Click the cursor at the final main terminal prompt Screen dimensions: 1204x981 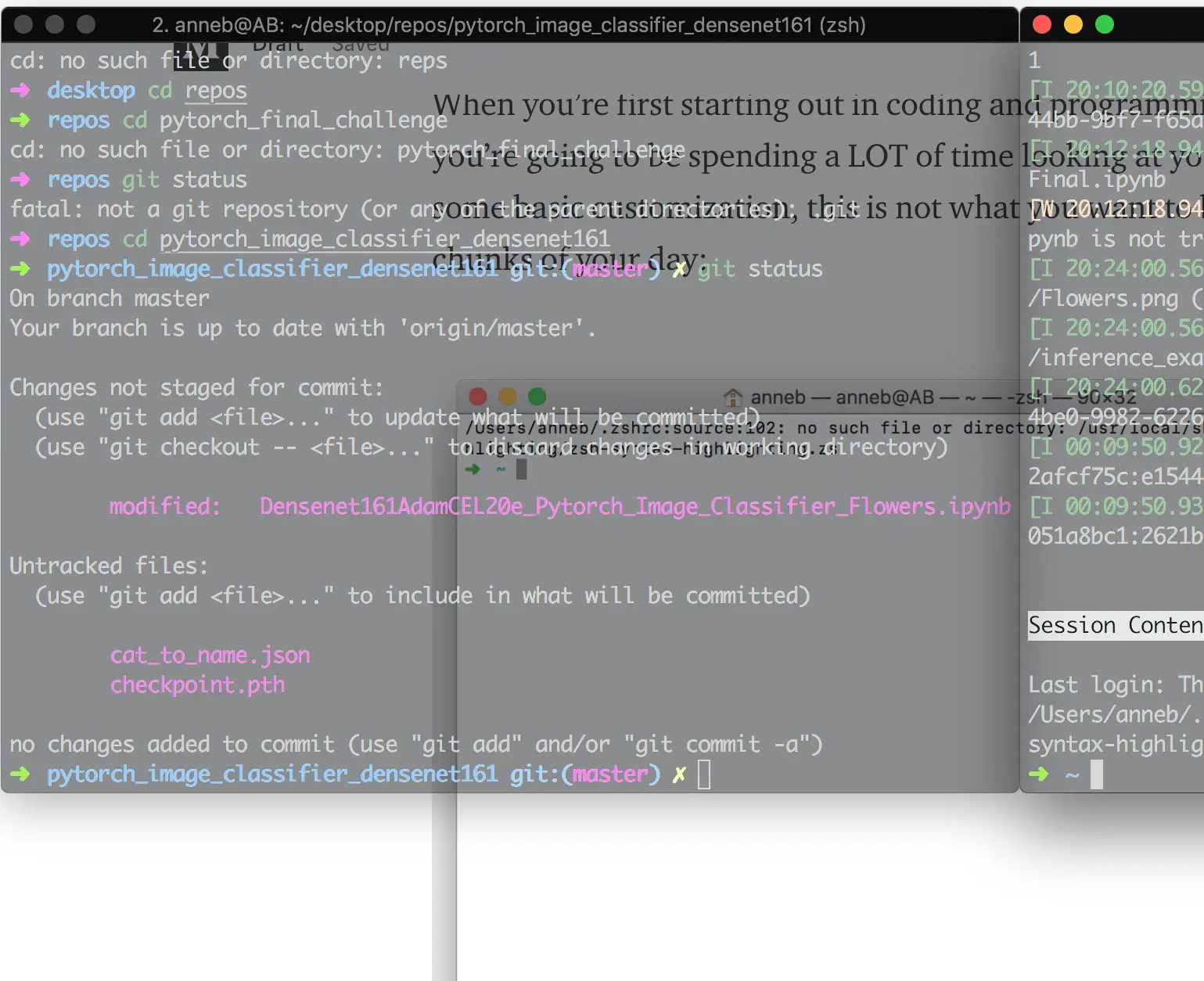[x=704, y=774]
